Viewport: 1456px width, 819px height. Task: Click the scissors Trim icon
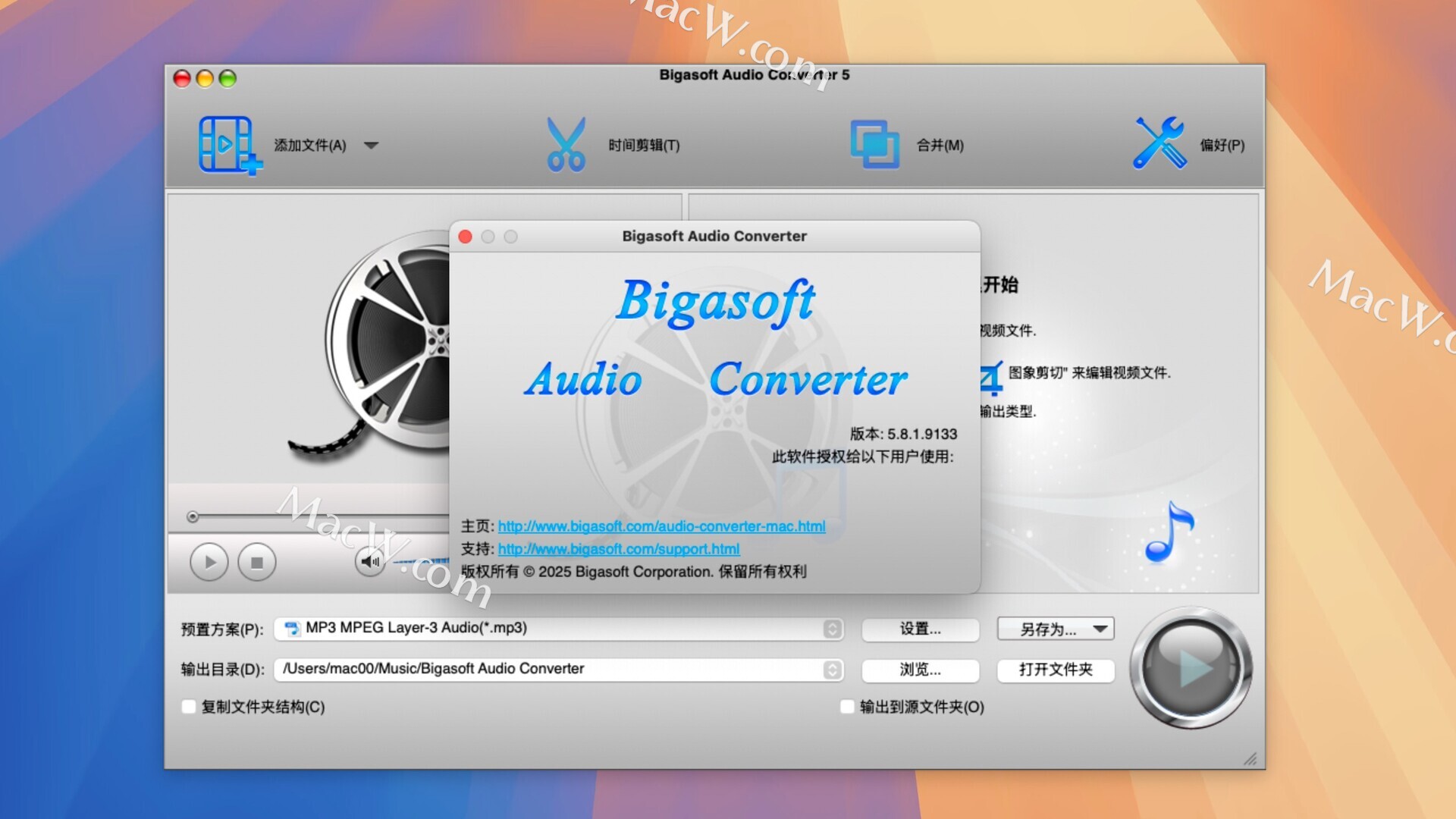566,144
